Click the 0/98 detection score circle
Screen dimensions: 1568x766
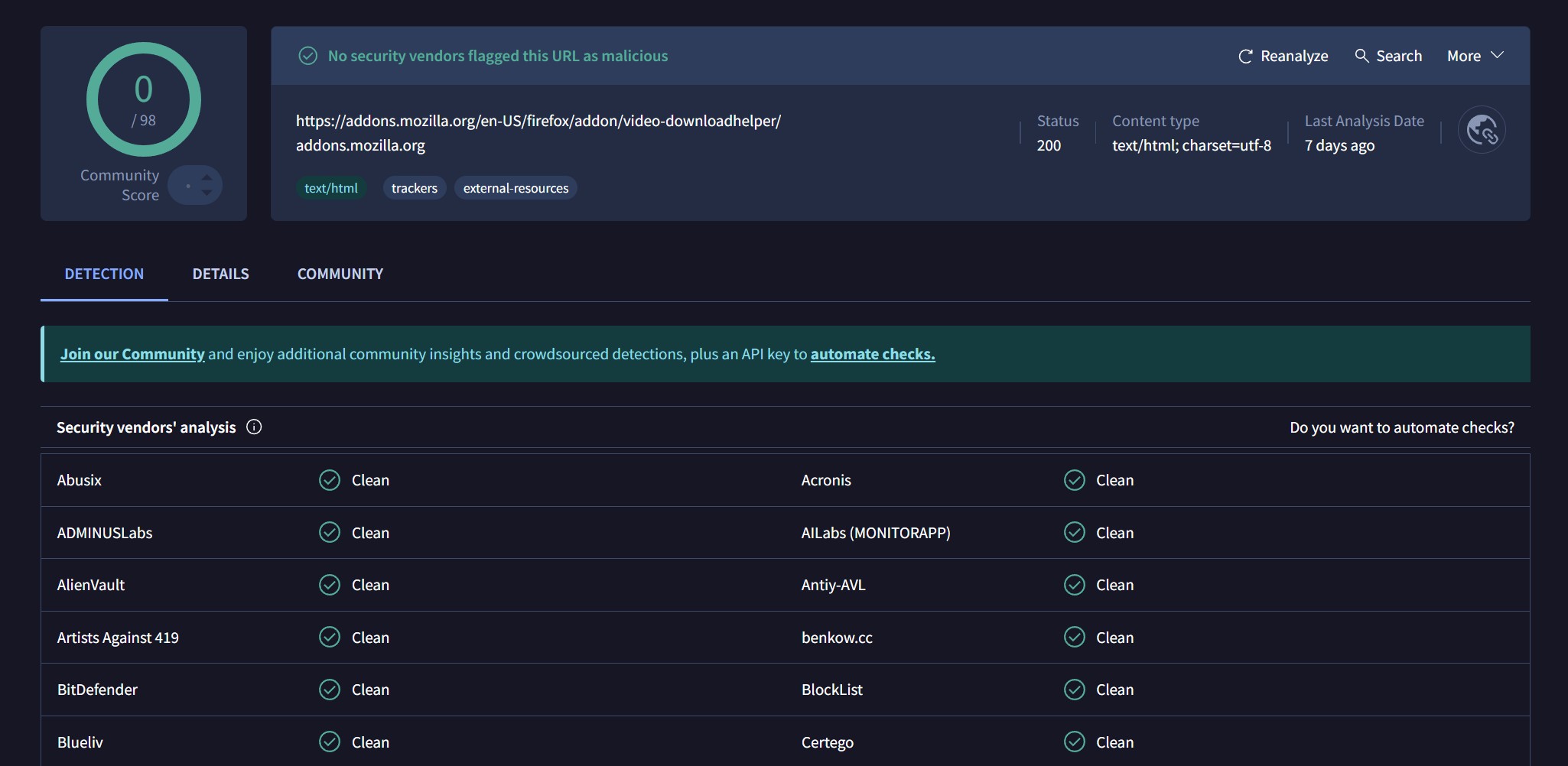pos(144,99)
